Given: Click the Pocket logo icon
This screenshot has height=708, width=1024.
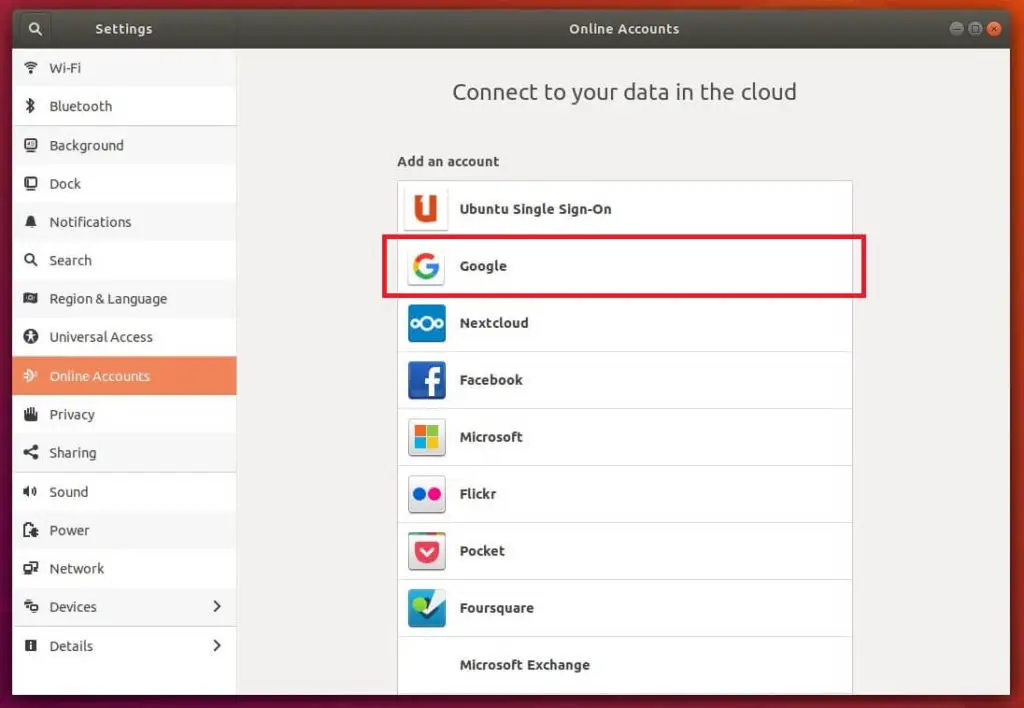Looking at the screenshot, I should pyautogui.click(x=426, y=551).
